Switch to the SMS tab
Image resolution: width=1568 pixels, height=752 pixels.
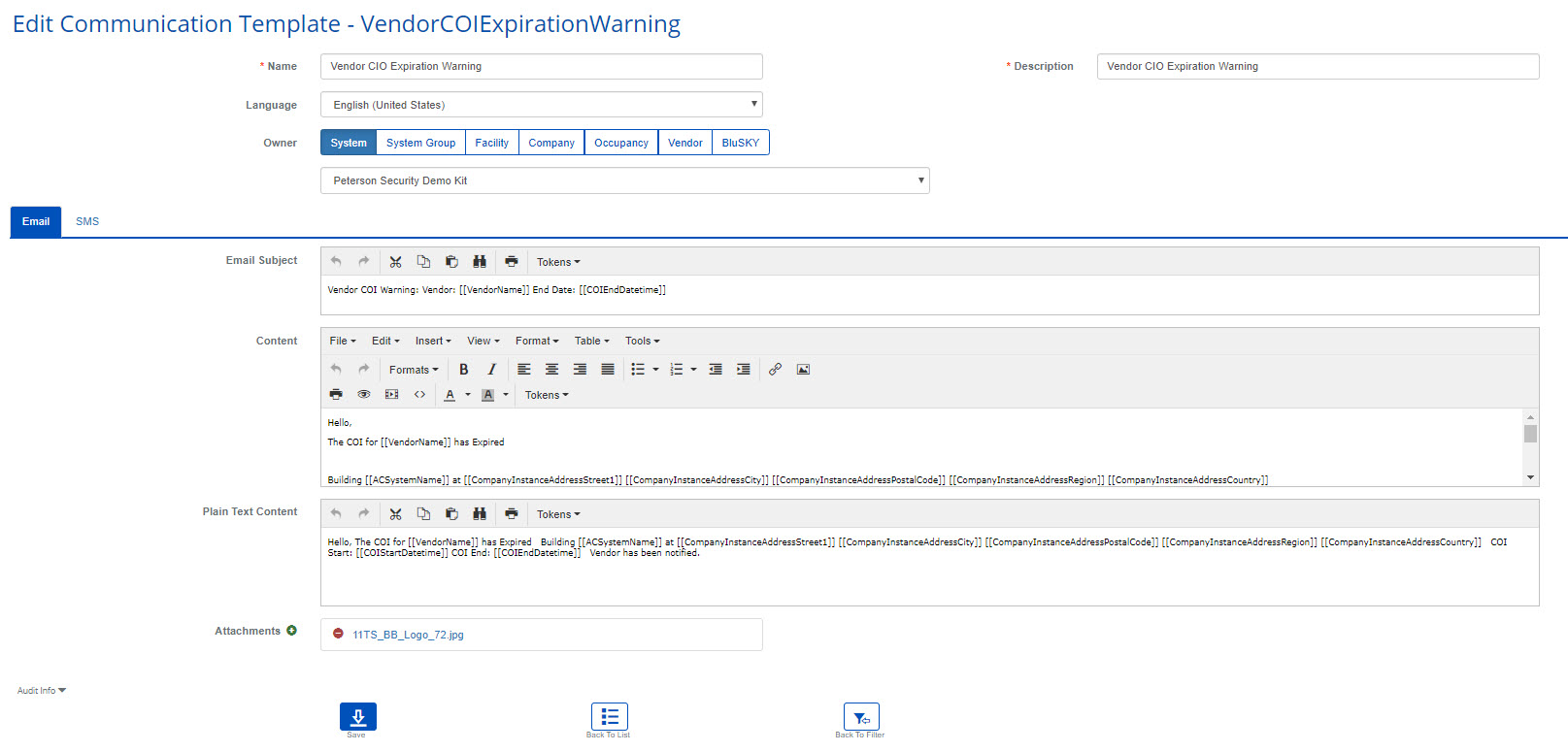87,221
